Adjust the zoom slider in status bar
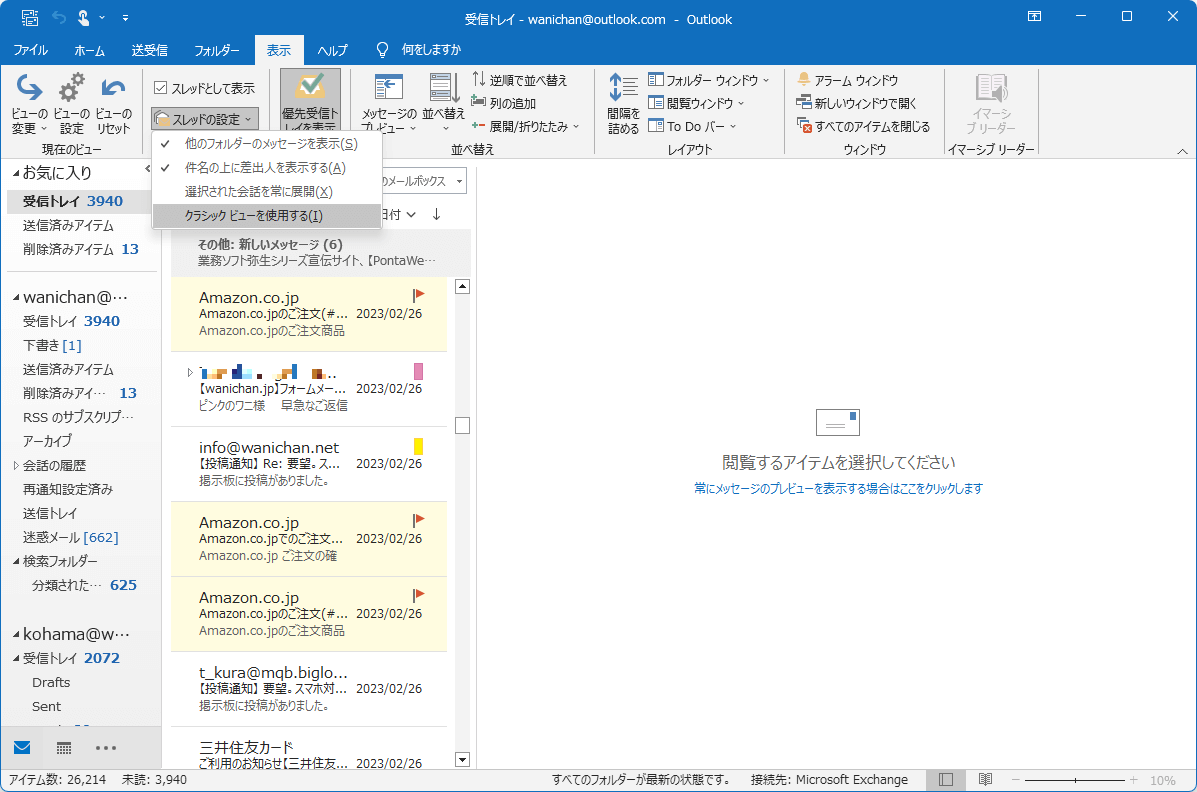The width and height of the screenshot is (1197, 792). pos(1076,779)
